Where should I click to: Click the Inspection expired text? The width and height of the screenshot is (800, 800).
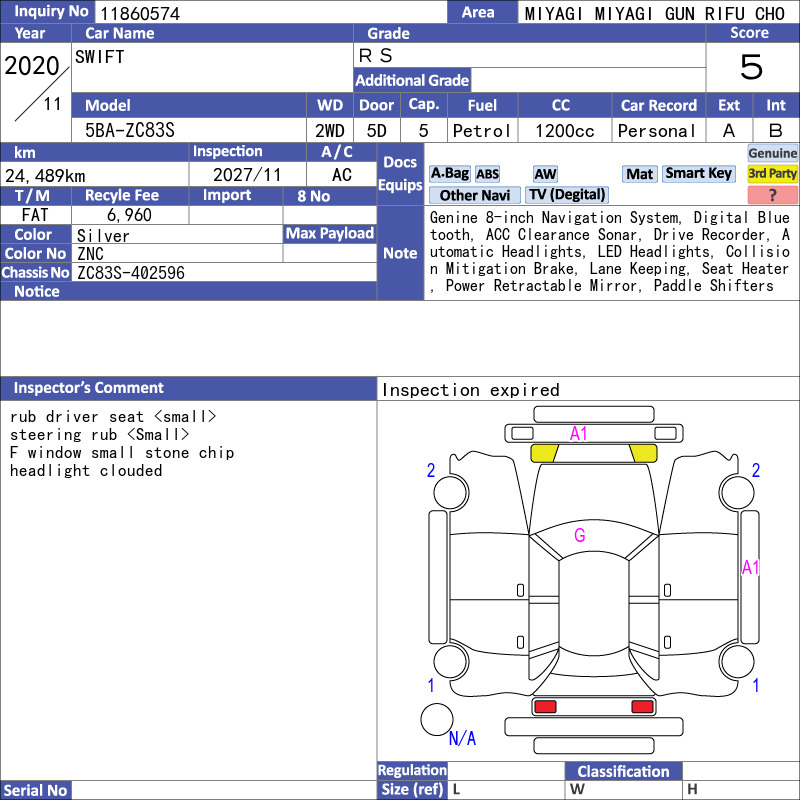tap(471, 390)
